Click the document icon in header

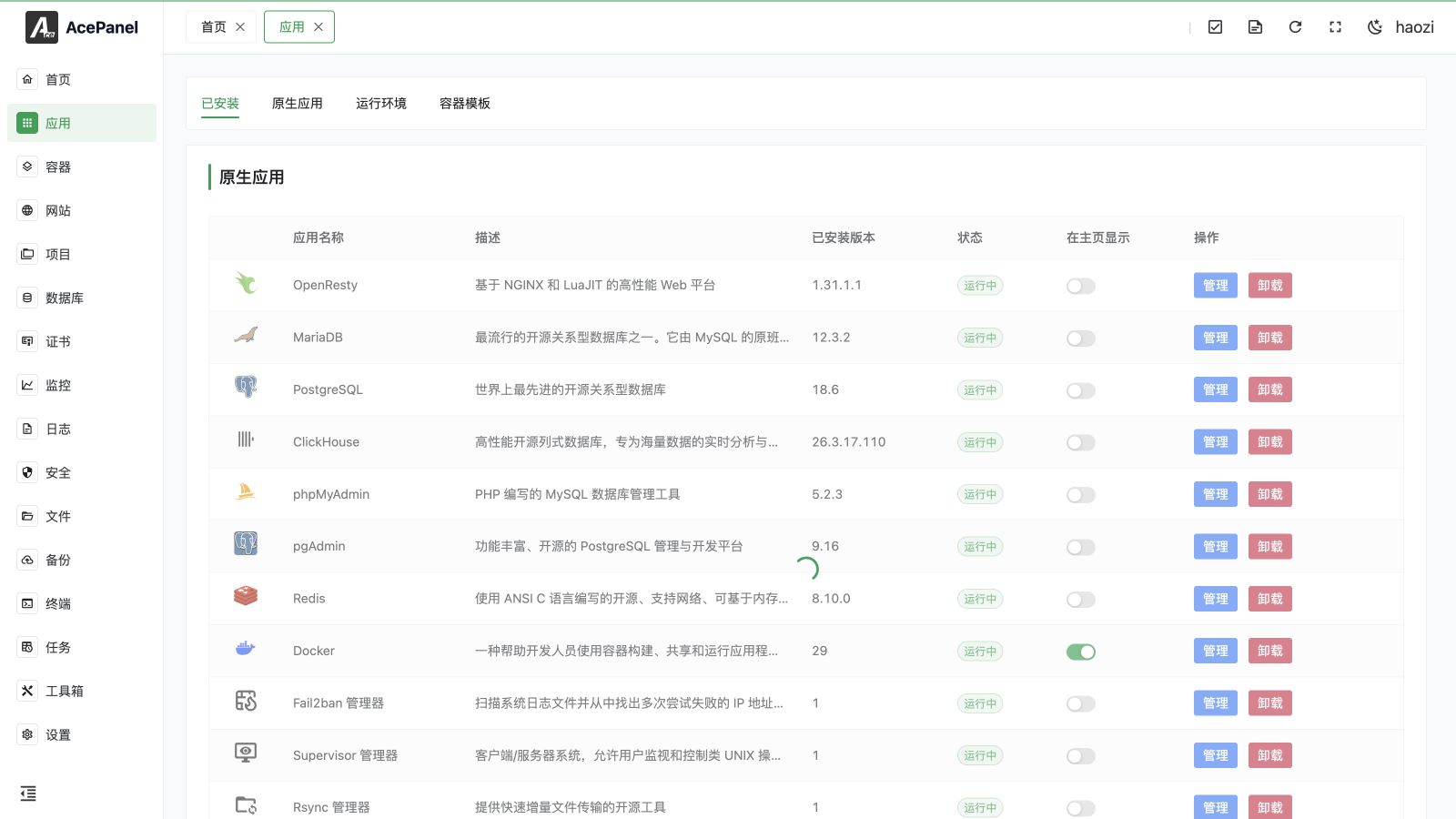[x=1255, y=27]
